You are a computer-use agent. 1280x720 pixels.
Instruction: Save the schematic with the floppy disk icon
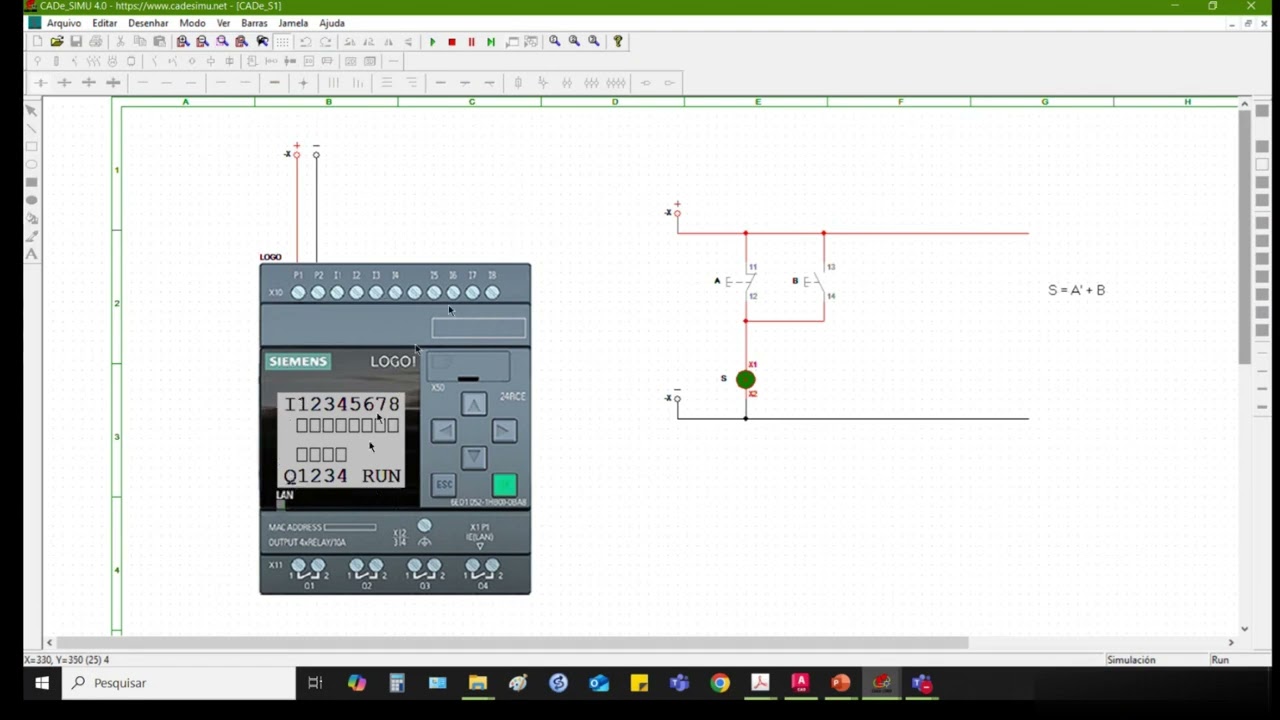[x=76, y=42]
